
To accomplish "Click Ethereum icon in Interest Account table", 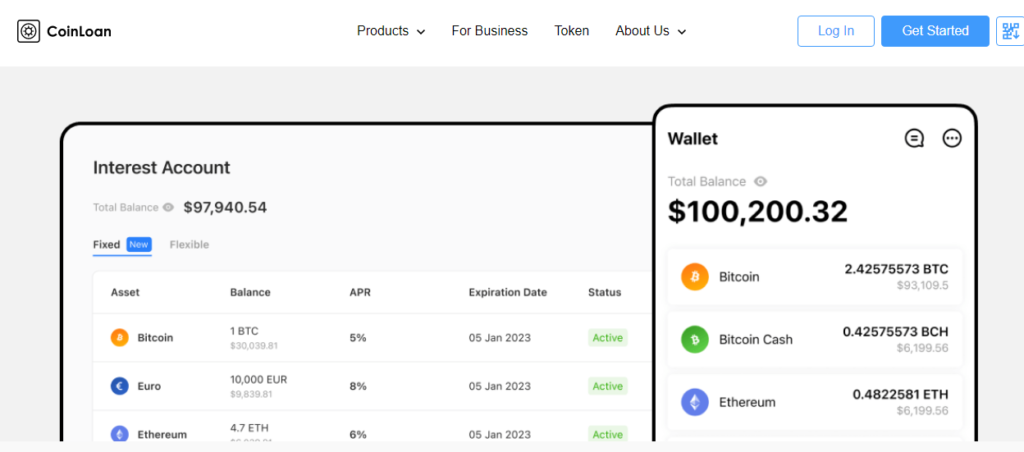I will 120,434.
